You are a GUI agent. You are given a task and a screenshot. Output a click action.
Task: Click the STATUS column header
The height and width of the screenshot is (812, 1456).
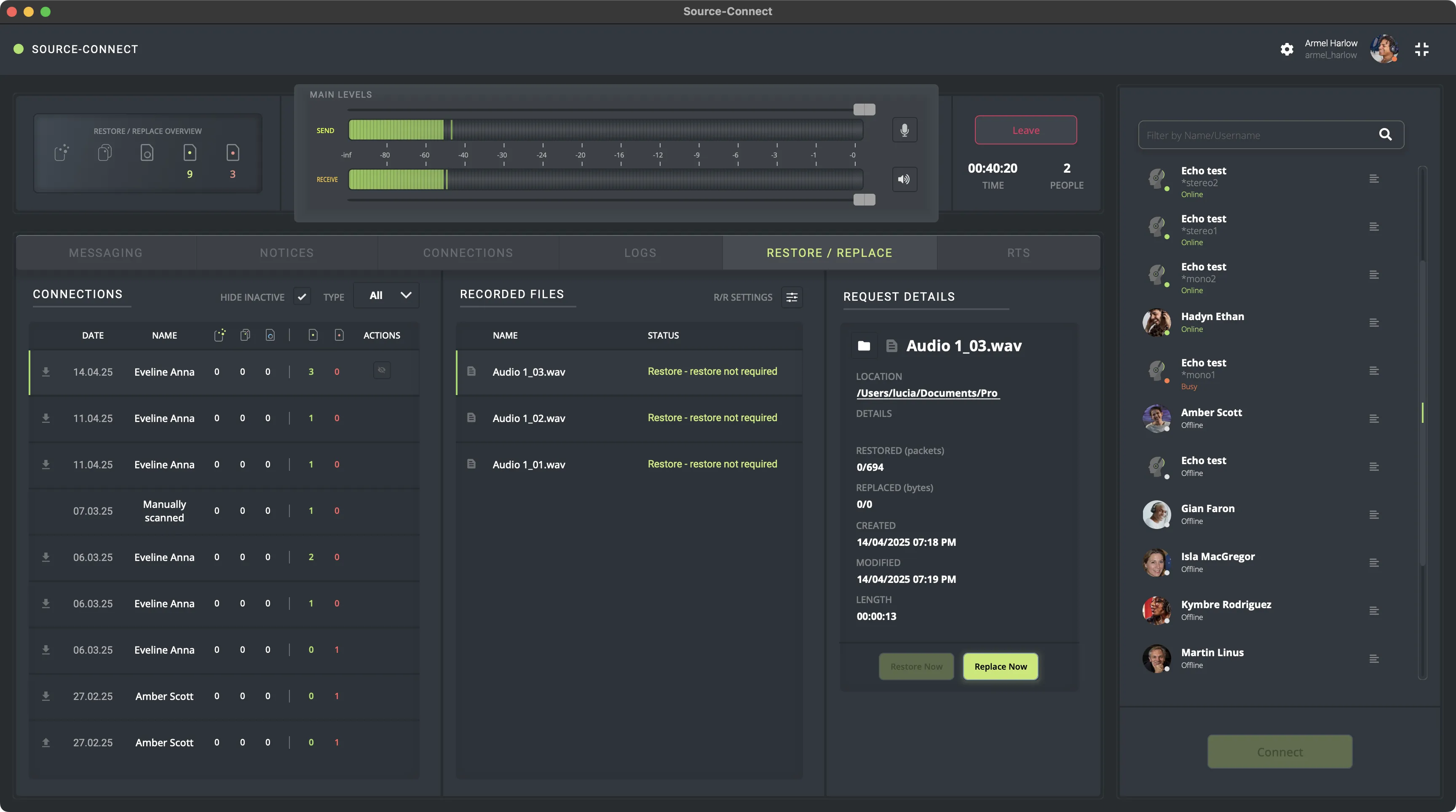click(663, 335)
